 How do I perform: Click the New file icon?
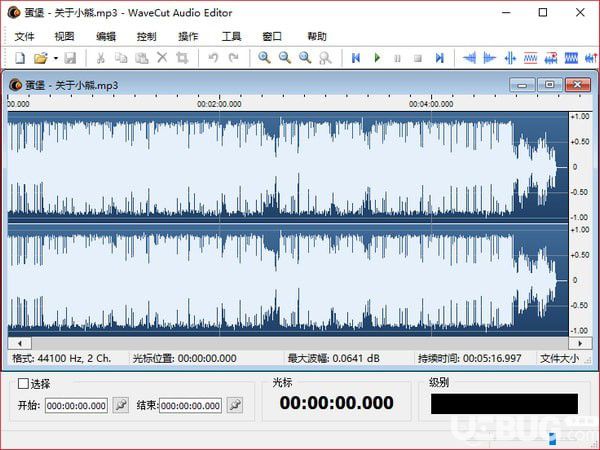[20, 58]
